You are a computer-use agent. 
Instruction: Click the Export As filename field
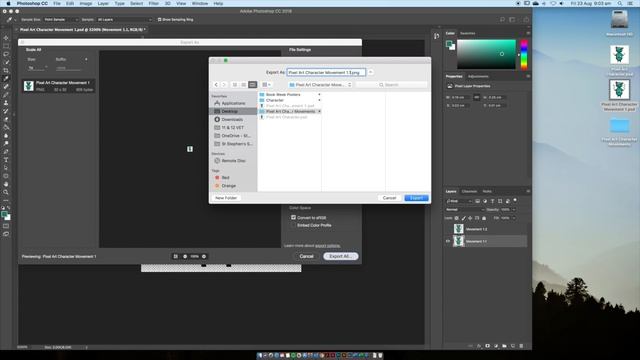tap(326, 72)
